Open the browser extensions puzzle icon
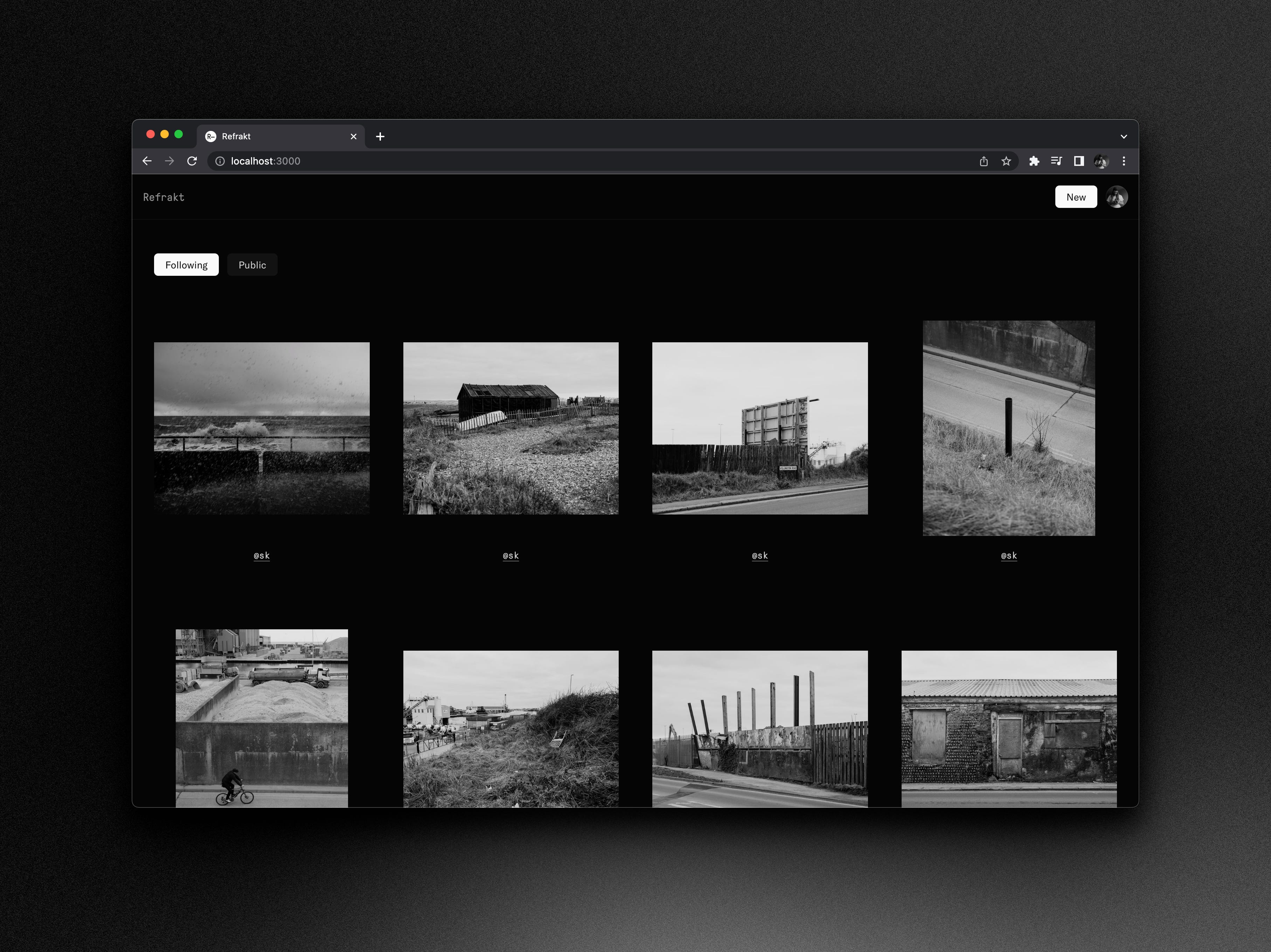 pyautogui.click(x=1034, y=161)
